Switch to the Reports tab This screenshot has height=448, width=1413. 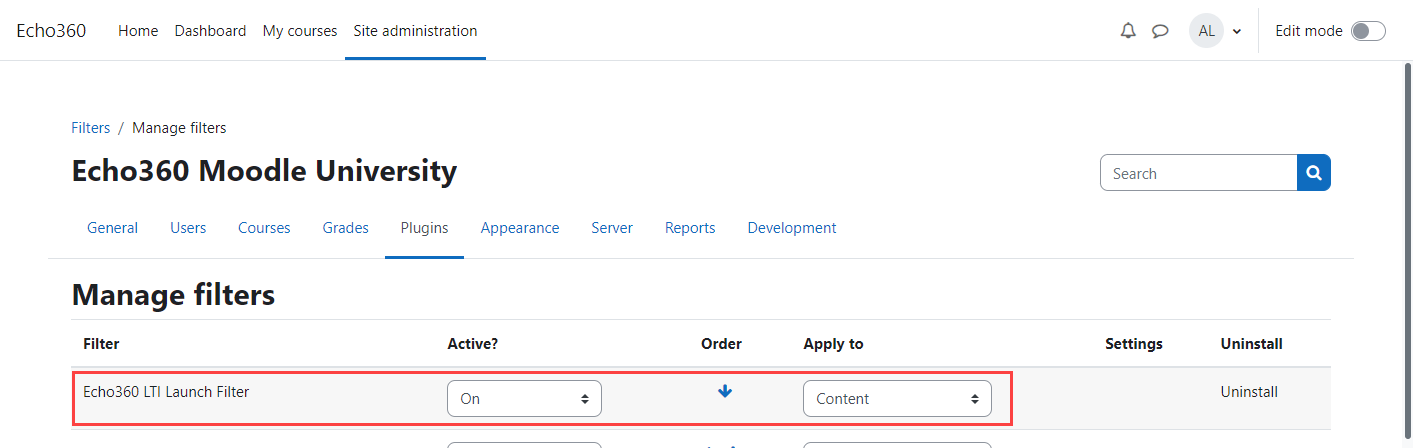(x=690, y=228)
